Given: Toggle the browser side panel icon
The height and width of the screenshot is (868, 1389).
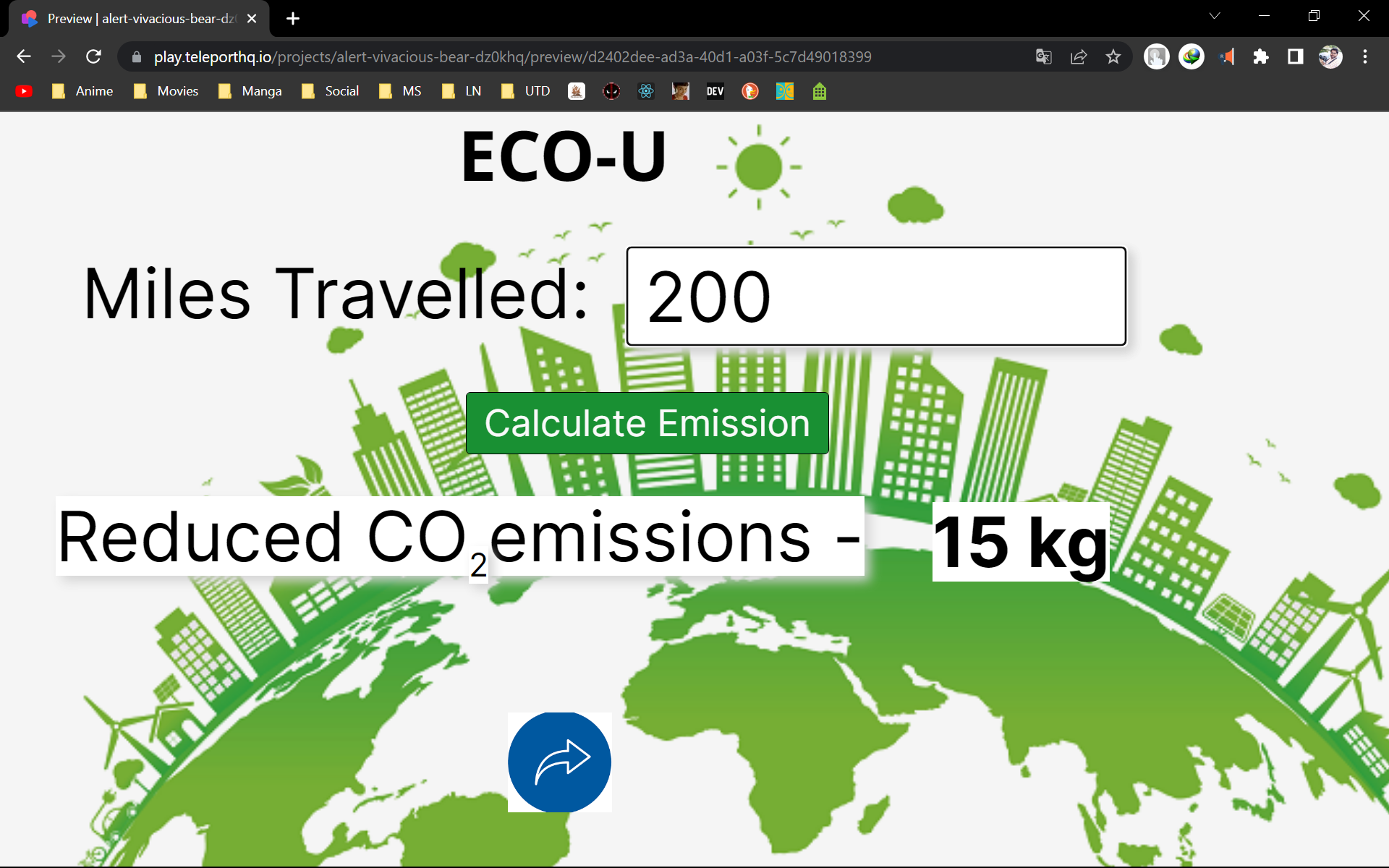Looking at the screenshot, I should click(1295, 56).
